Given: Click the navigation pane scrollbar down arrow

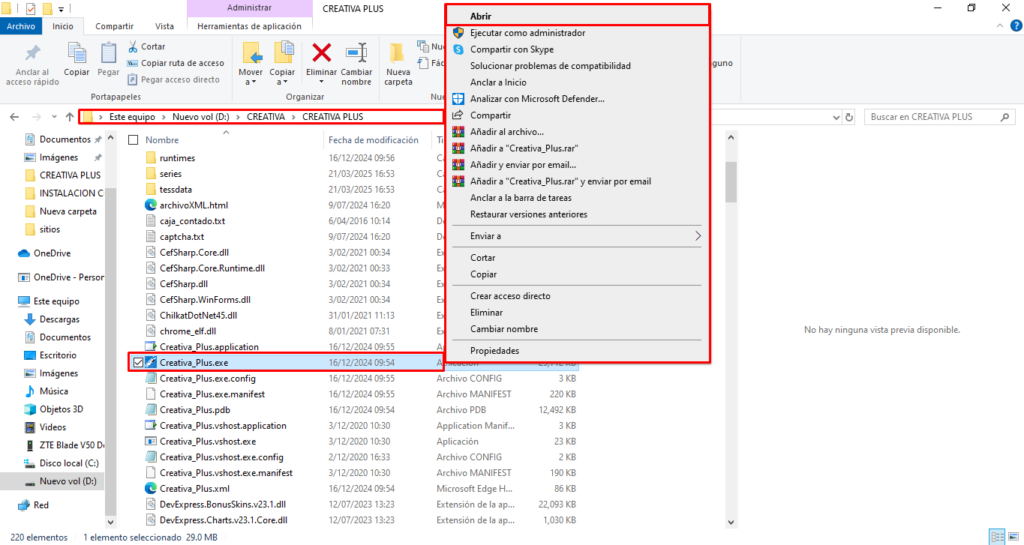Looking at the screenshot, I should pos(110,522).
